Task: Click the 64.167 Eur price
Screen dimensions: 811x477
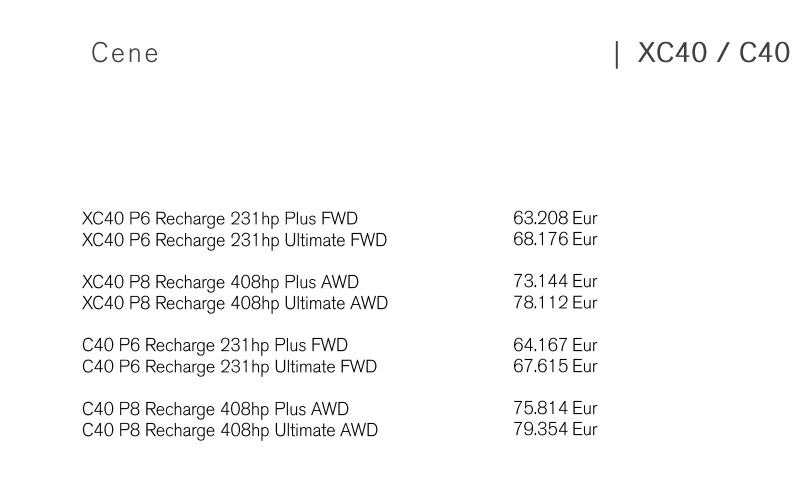Action: 555,345
